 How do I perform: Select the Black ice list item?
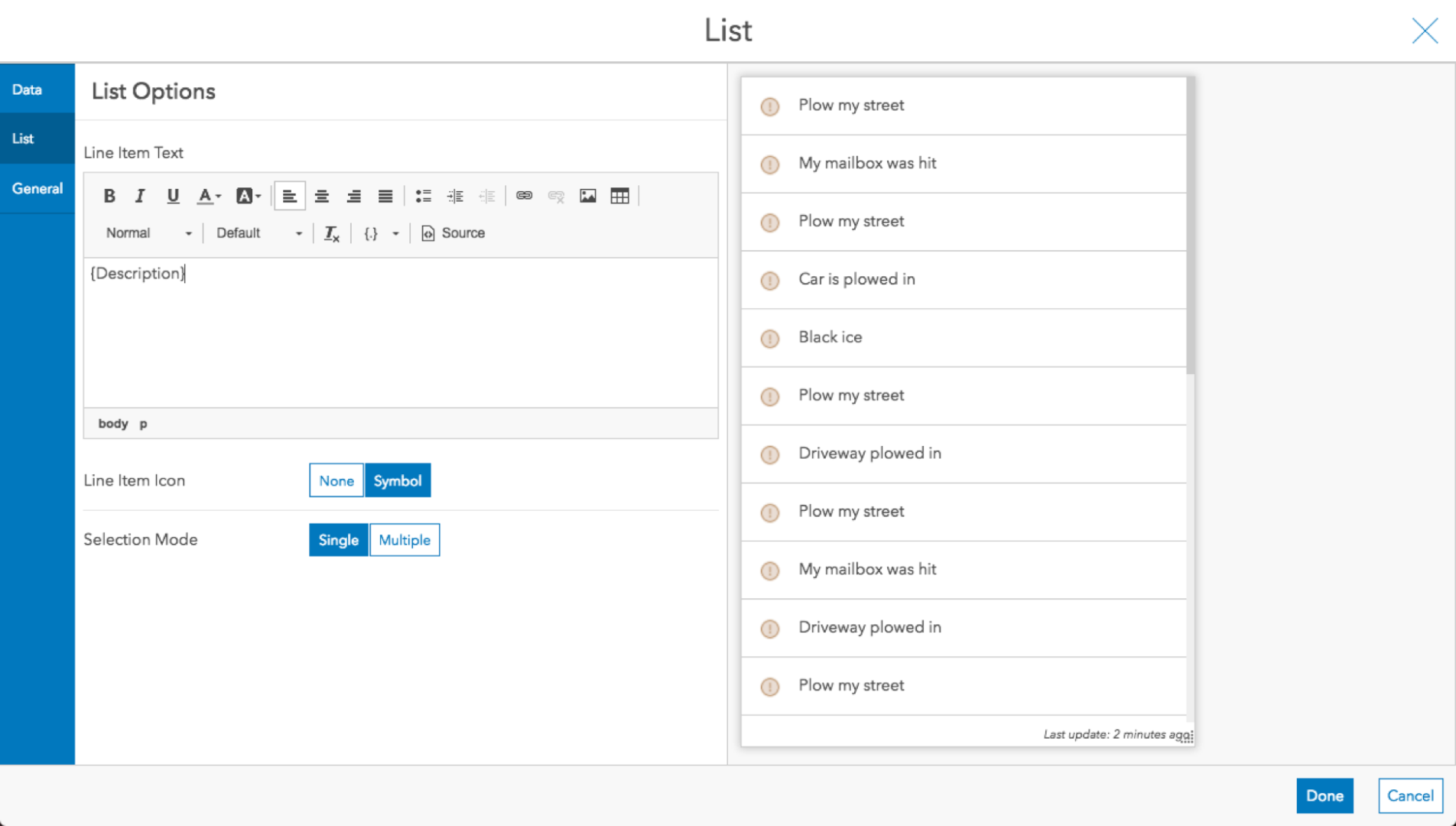(x=830, y=337)
